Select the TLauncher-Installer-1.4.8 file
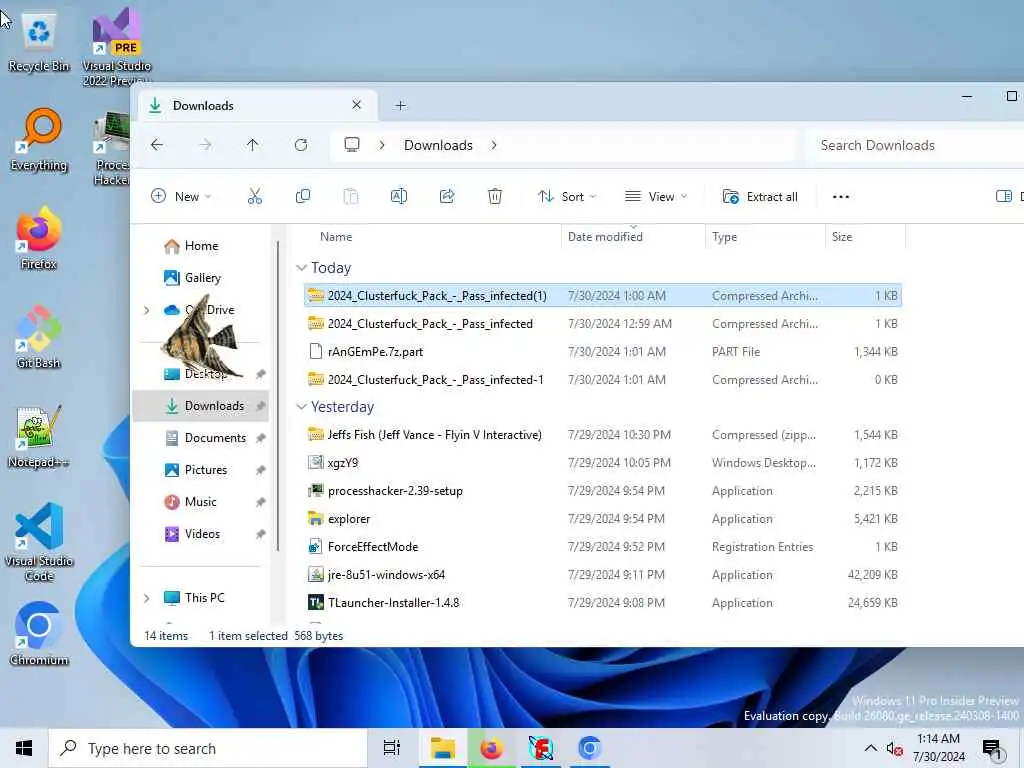Image resolution: width=1024 pixels, height=768 pixels. point(602,603)
